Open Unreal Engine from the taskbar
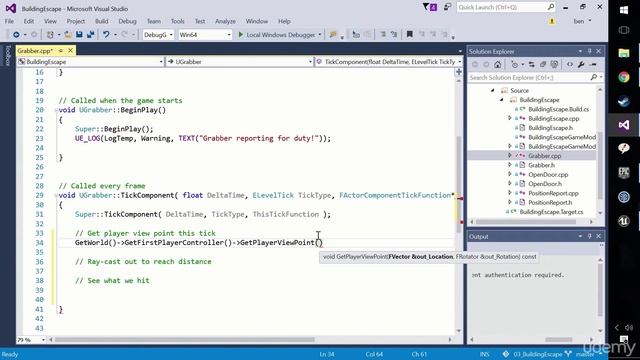 [x=624, y=221]
